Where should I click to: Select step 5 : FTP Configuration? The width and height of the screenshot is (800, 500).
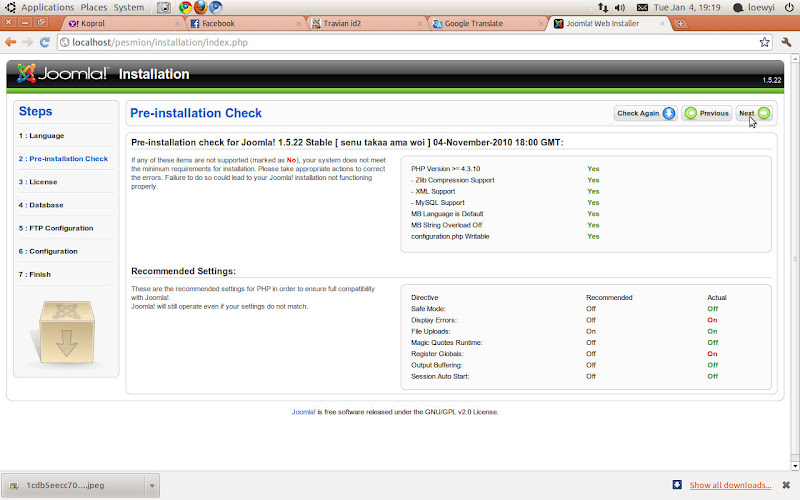[x=56, y=228]
